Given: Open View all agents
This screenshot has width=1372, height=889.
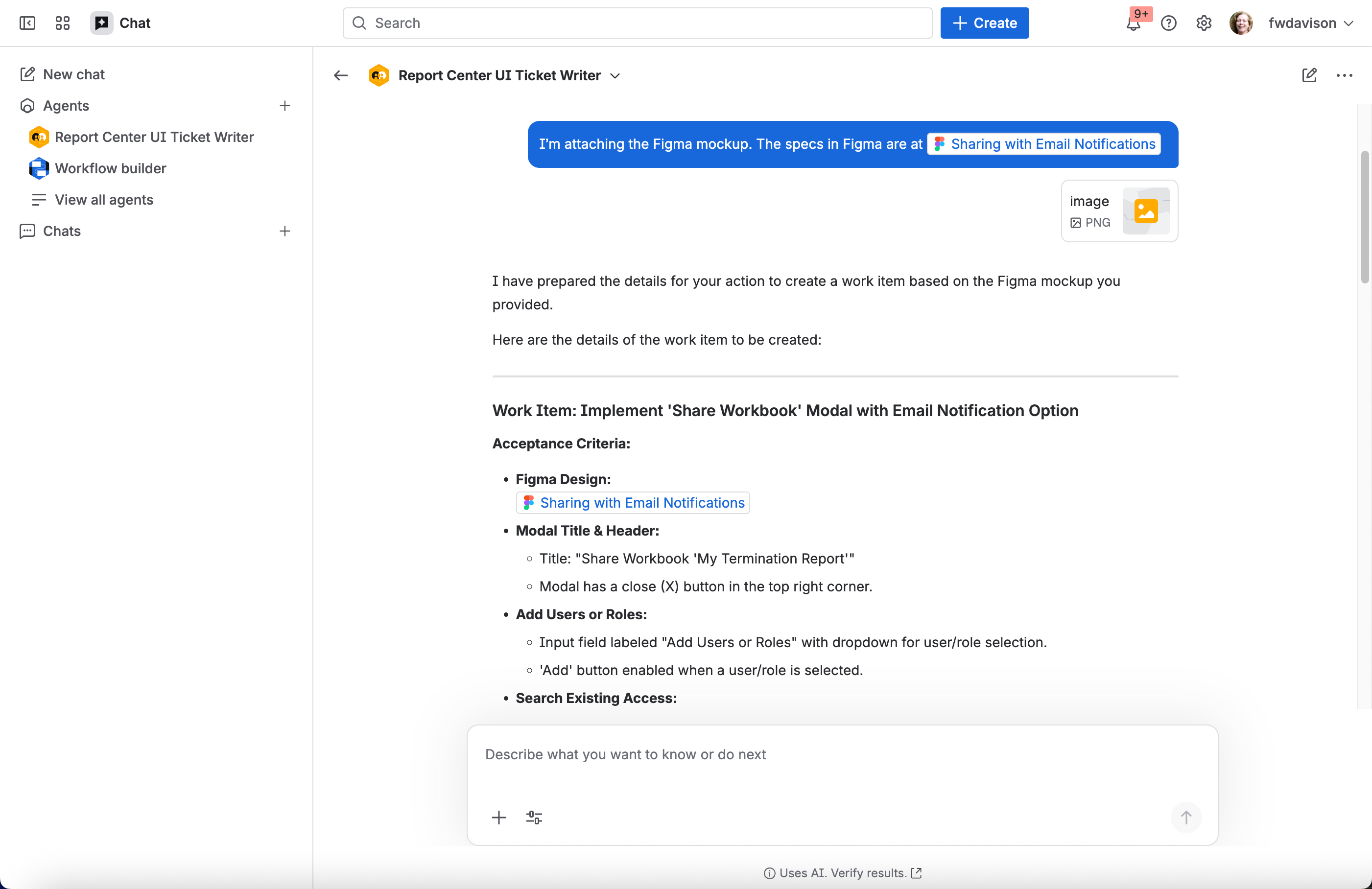Looking at the screenshot, I should tap(104, 199).
